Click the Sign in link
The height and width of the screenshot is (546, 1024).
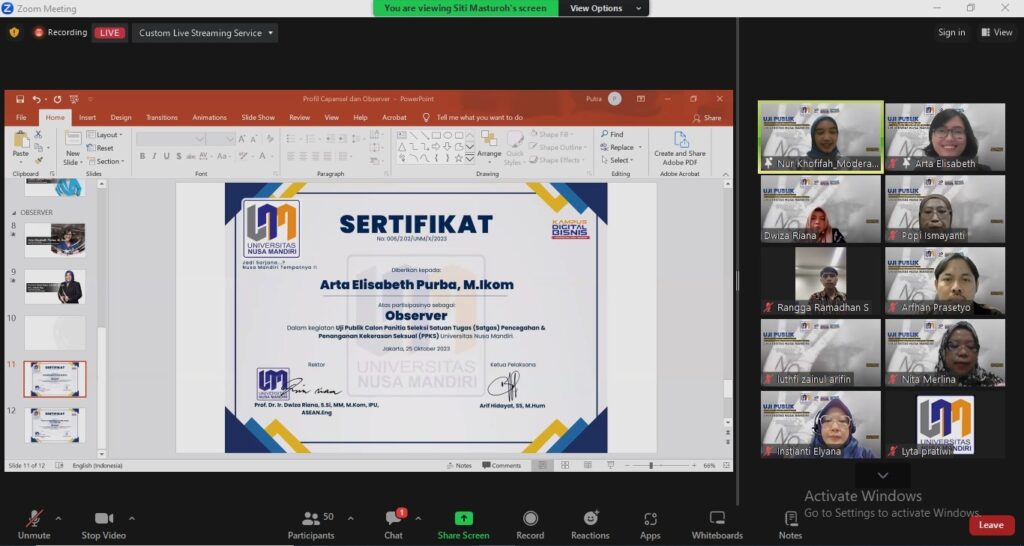pos(952,33)
